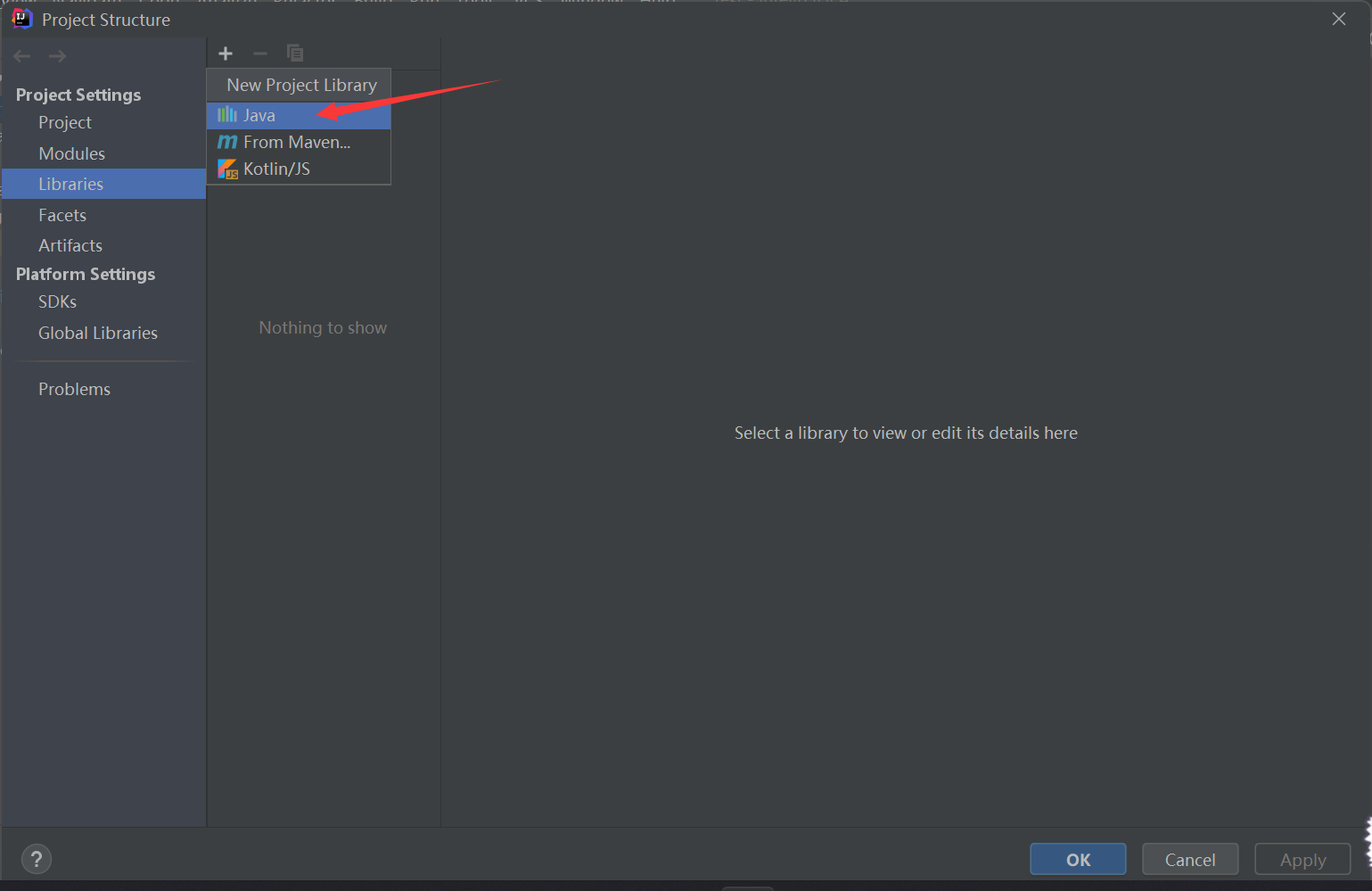
Task: Click the plus icon to add library
Action: (226, 54)
